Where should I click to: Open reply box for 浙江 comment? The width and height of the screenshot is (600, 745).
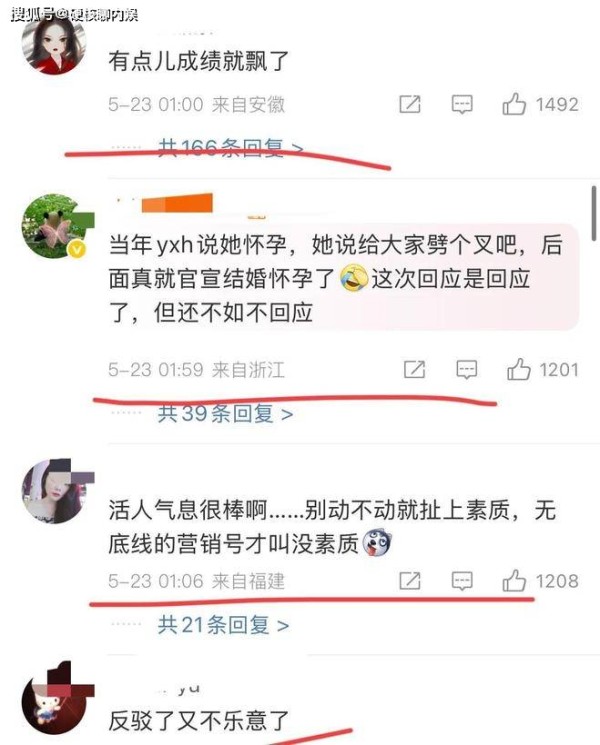[467, 369]
